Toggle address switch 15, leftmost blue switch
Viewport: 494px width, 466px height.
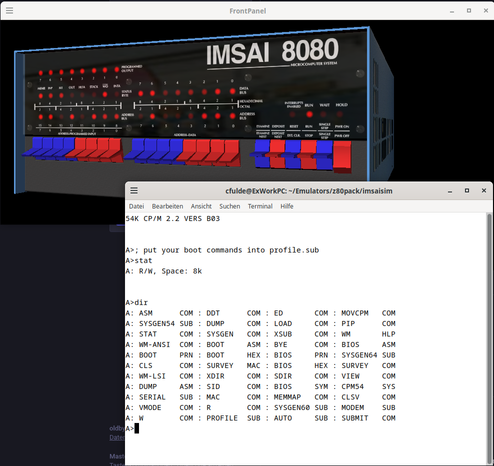[35, 147]
